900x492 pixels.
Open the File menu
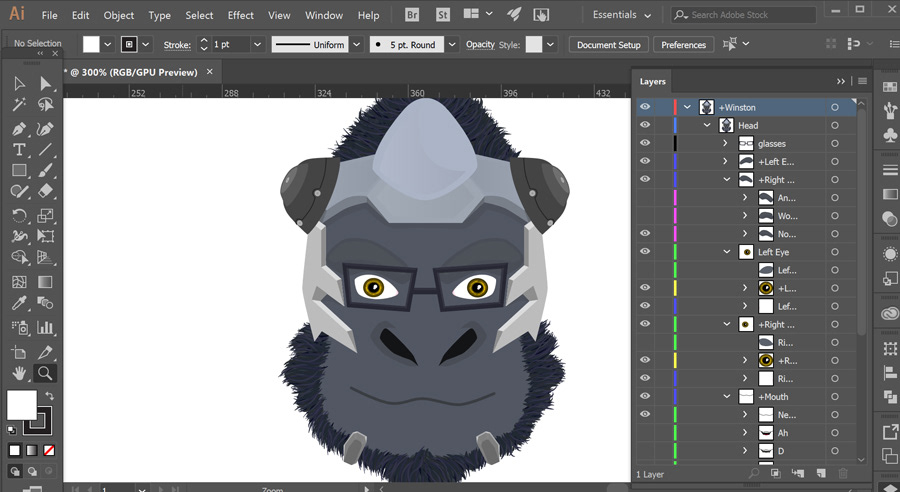pos(49,16)
